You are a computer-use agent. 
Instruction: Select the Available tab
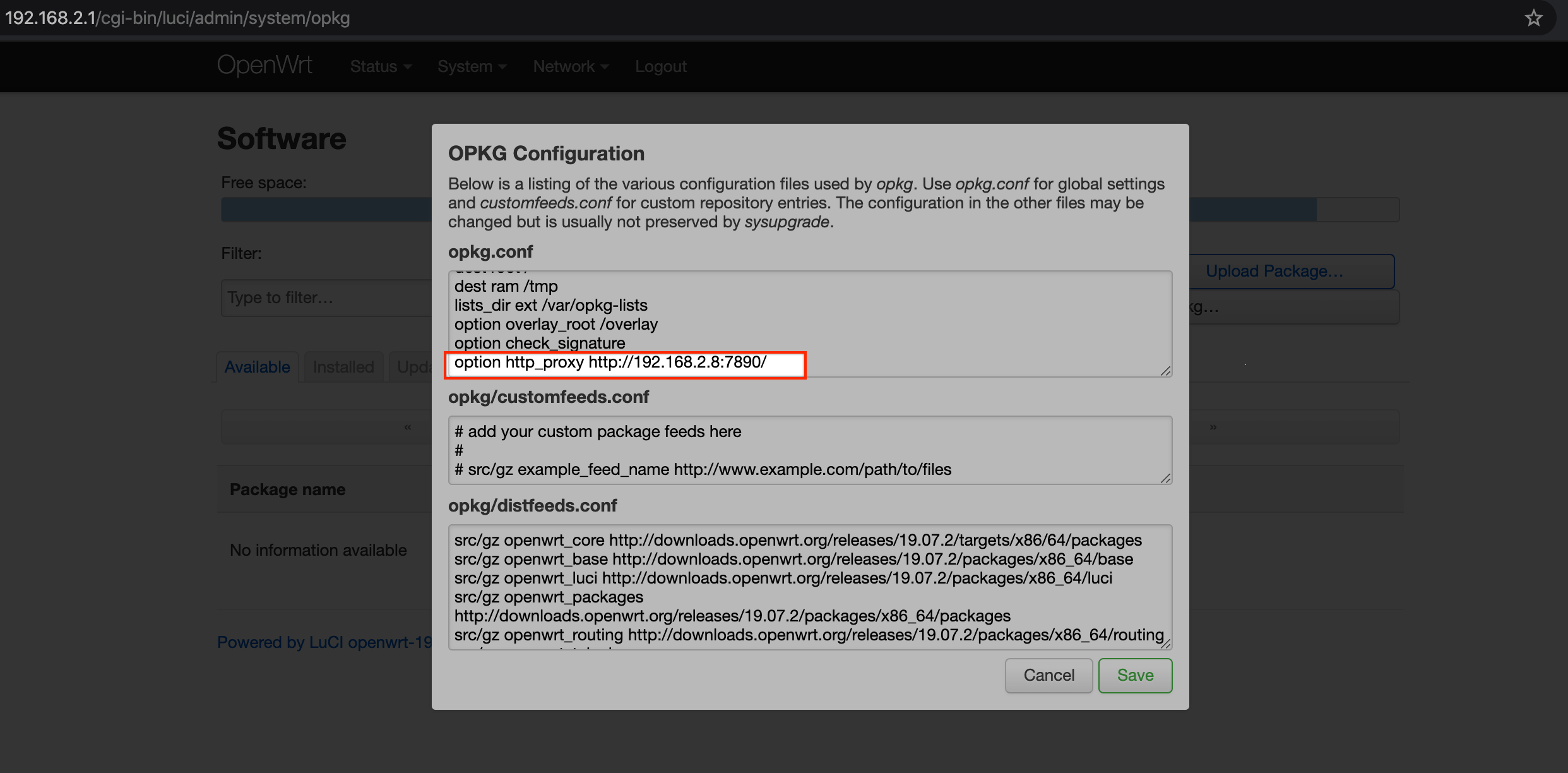click(x=257, y=366)
